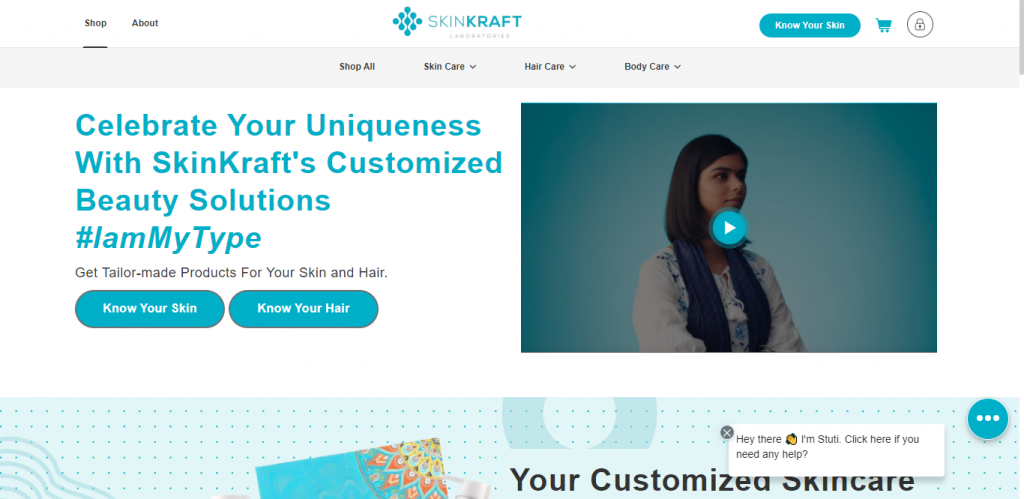Click the #IamMyType hashtag heading
Image resolution: width=1024 pixels, height=499 pixels.
click(168, 238)
